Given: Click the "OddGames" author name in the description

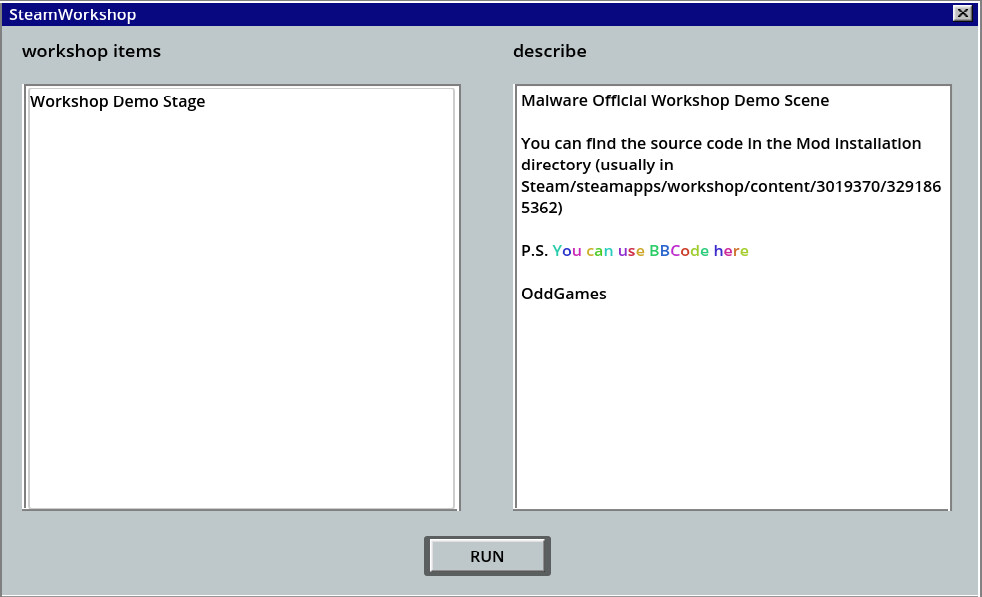Looking at the screenshot, I should tap(563, 293).
